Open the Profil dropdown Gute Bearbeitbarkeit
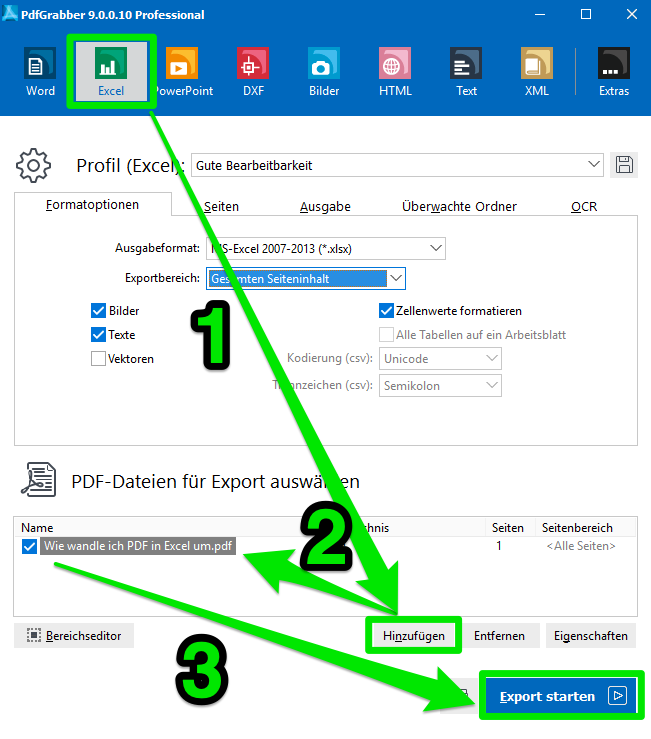Screen dimensions: 651x739 (x=397, y=165)
